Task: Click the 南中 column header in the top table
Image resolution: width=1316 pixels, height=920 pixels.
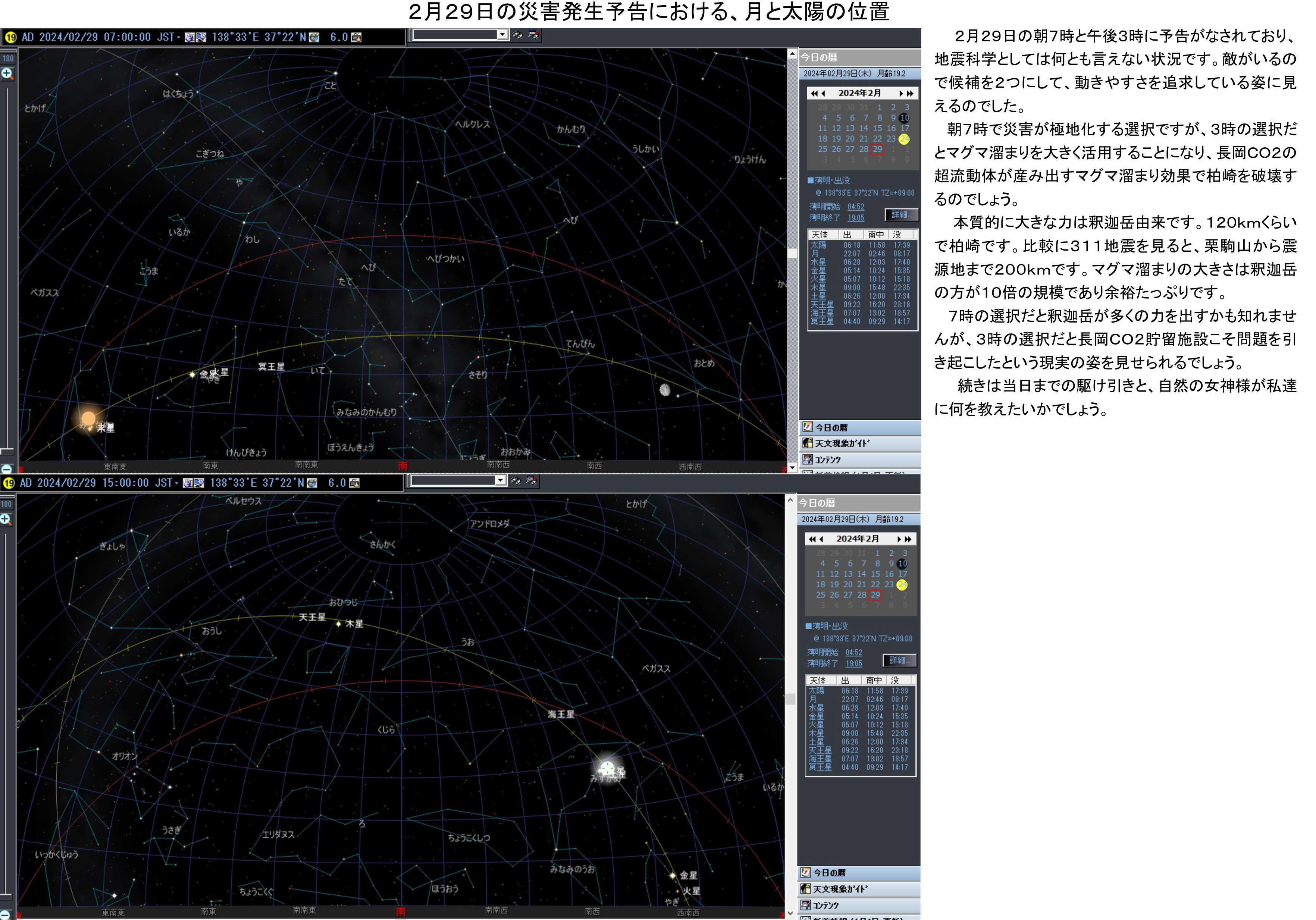Action: [x=876, y=235]
